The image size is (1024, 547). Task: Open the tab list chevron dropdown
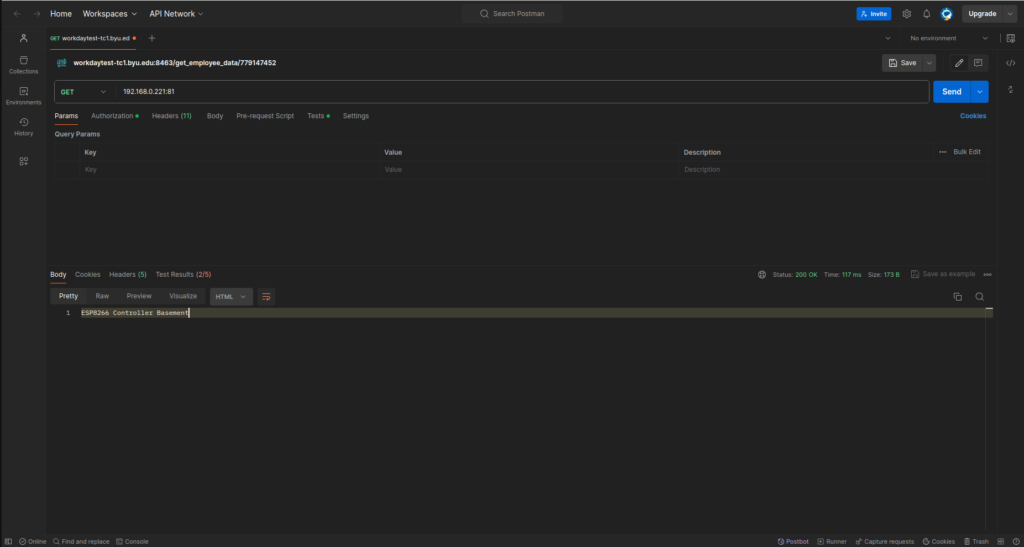click(x=888, y=39)
